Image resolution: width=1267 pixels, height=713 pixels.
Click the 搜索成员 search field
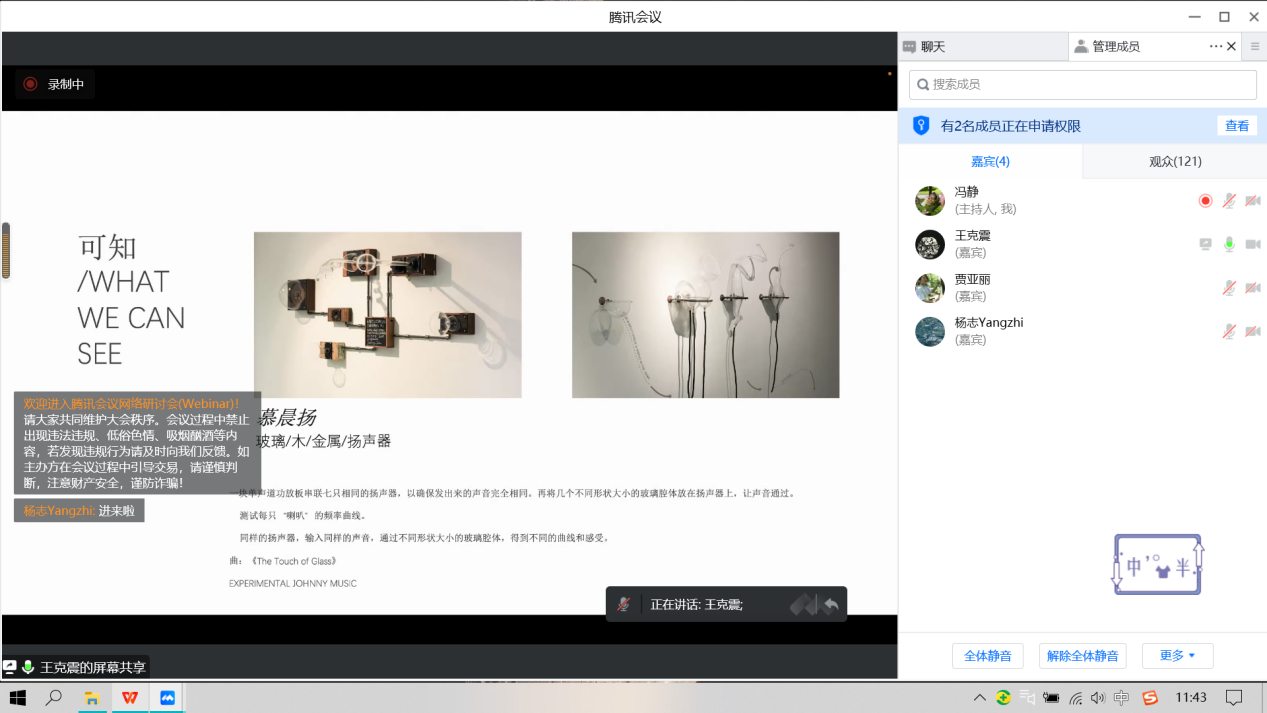[x=1082, y=84]
